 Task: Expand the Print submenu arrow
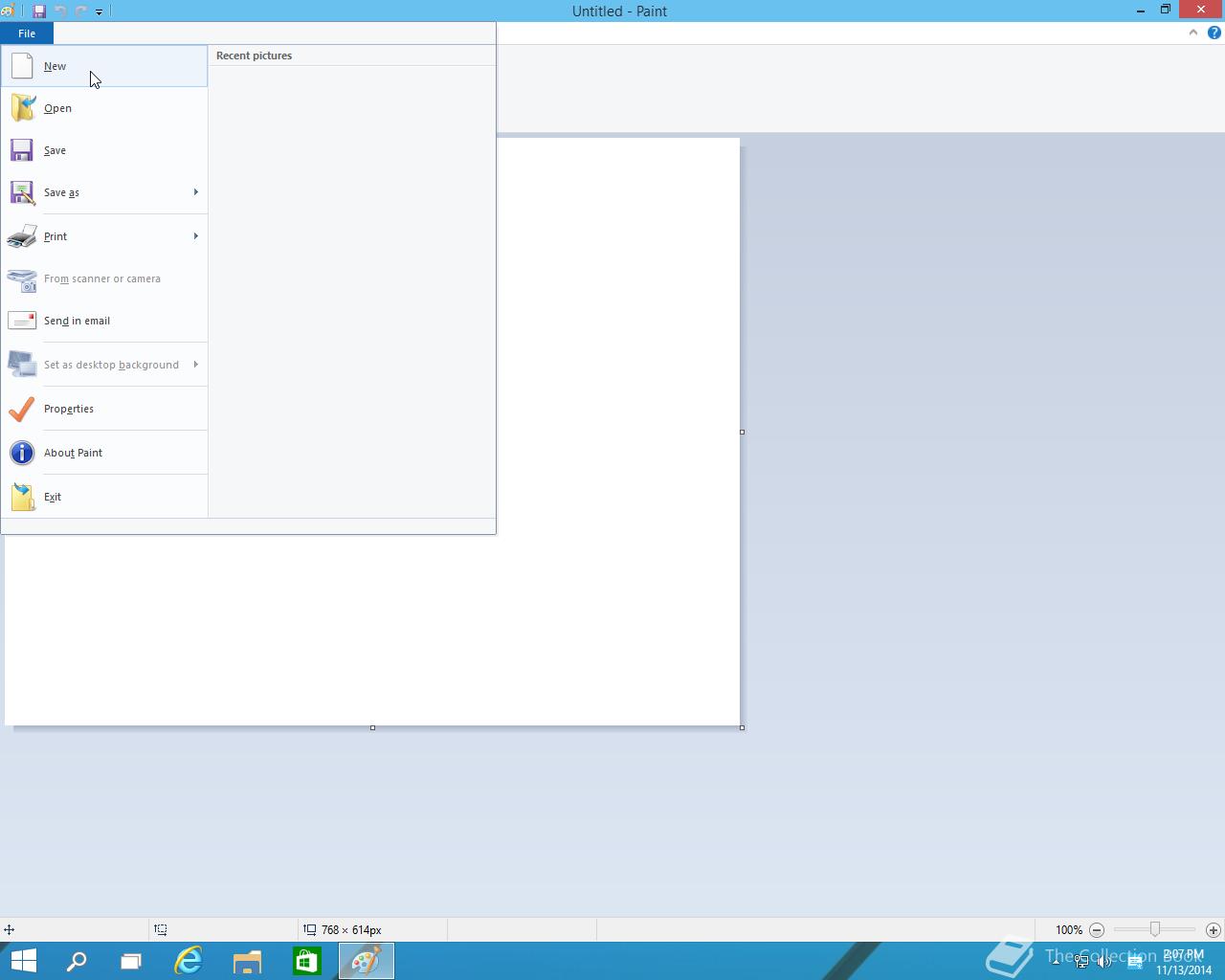(x=195, y=236)
